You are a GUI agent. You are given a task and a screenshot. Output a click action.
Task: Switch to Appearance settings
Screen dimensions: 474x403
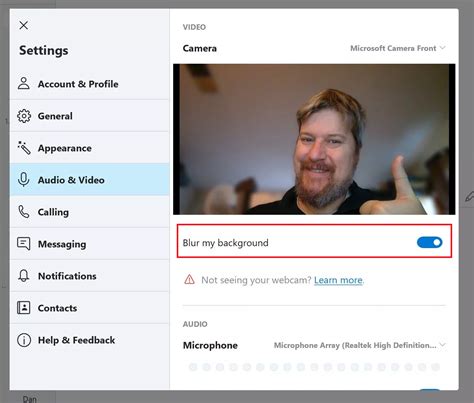90,148
